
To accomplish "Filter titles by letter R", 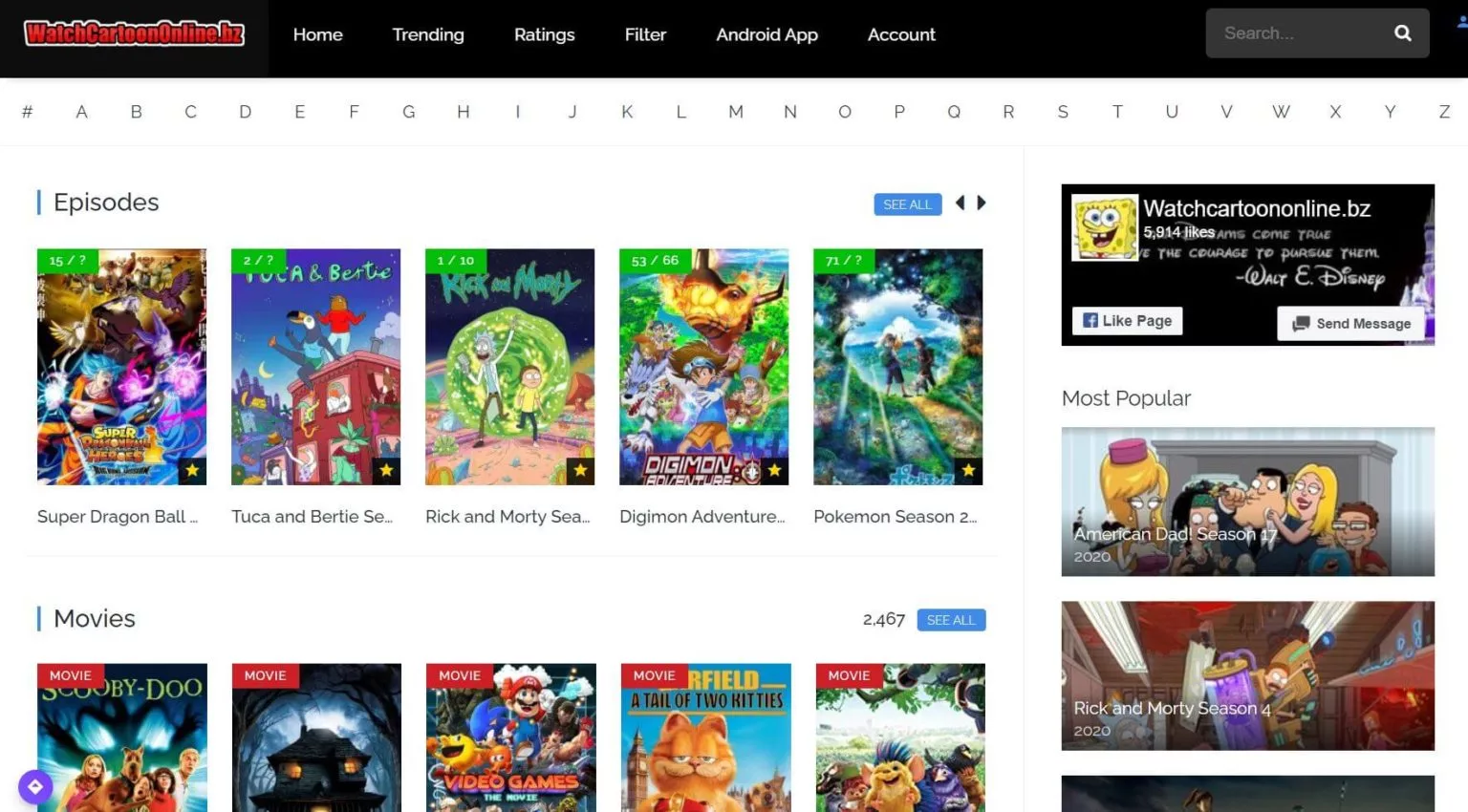I will pos(1008,112).
